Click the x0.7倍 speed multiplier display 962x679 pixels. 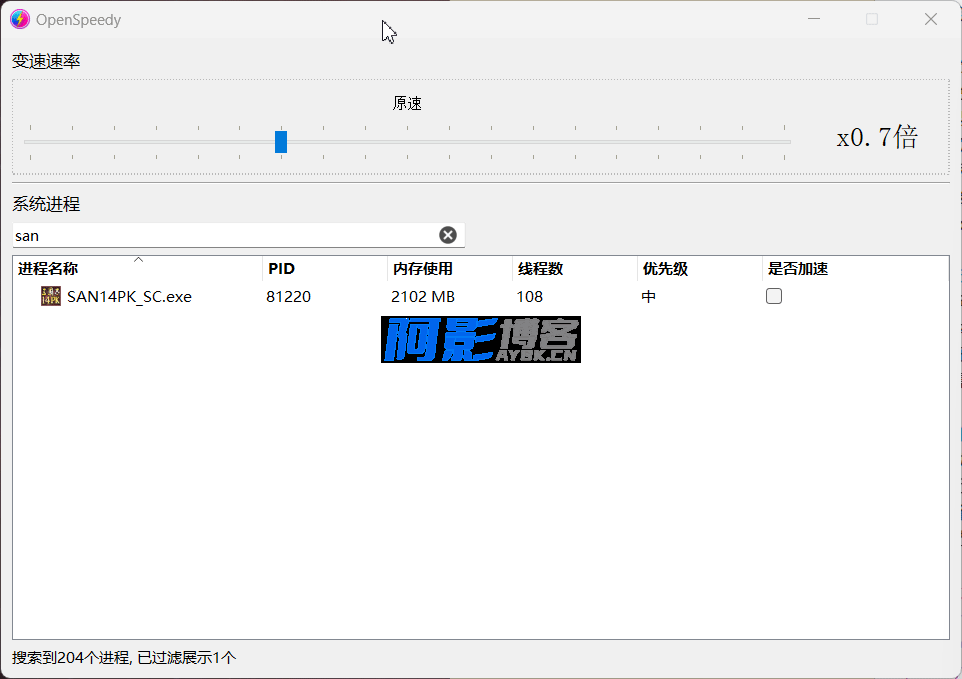(877, 138)
